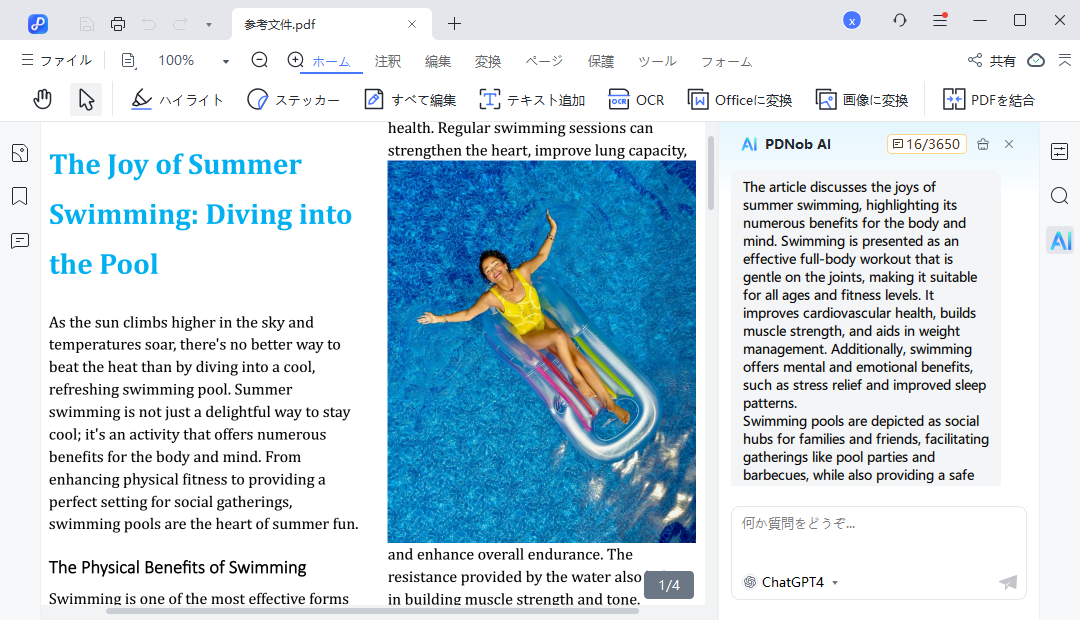Open the page thumbnails sidebar panel
Screen dimensions: 1080x620
pyautogui.click(x=19, y=153)
